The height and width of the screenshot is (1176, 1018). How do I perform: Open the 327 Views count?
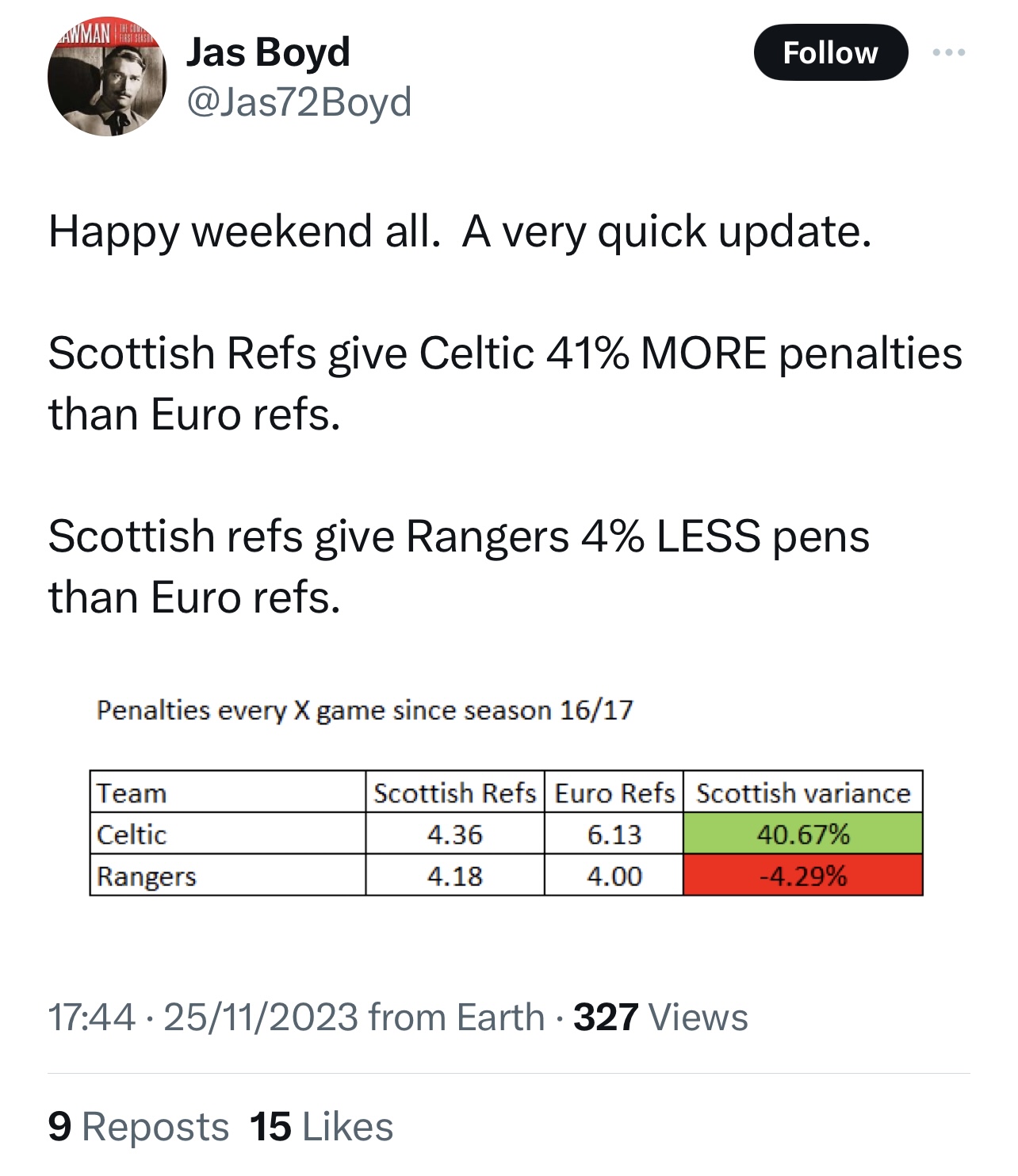click(660, 1018)
